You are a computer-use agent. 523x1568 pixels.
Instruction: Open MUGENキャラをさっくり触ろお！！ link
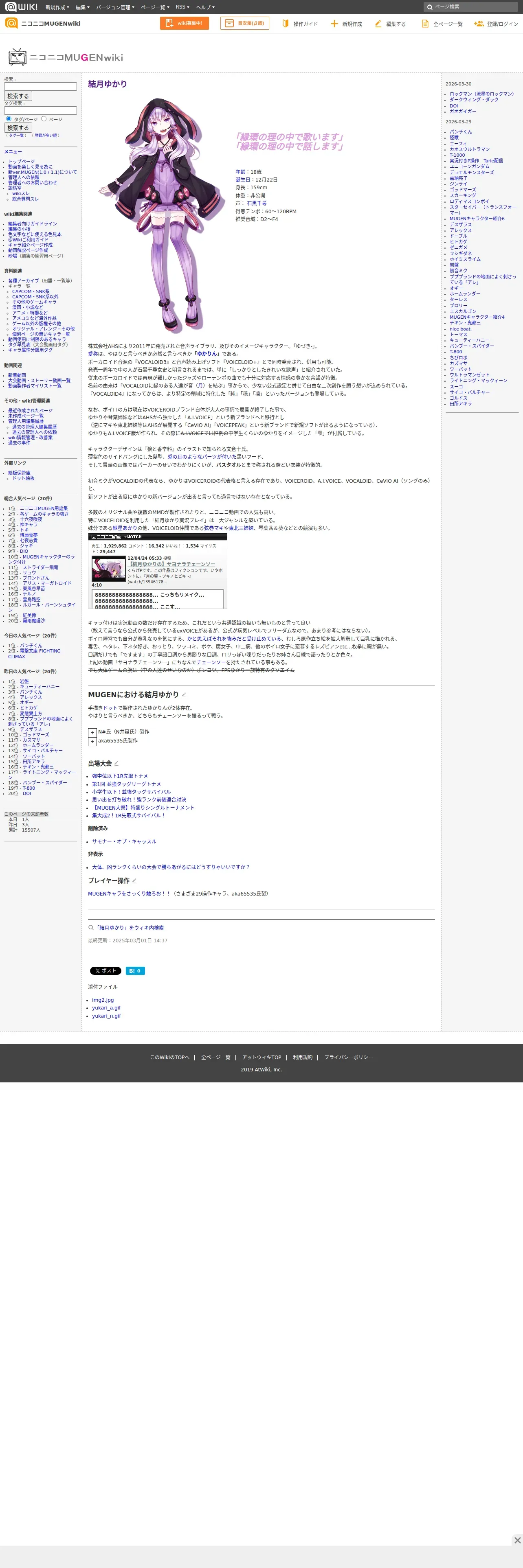[x=129, y=893]
